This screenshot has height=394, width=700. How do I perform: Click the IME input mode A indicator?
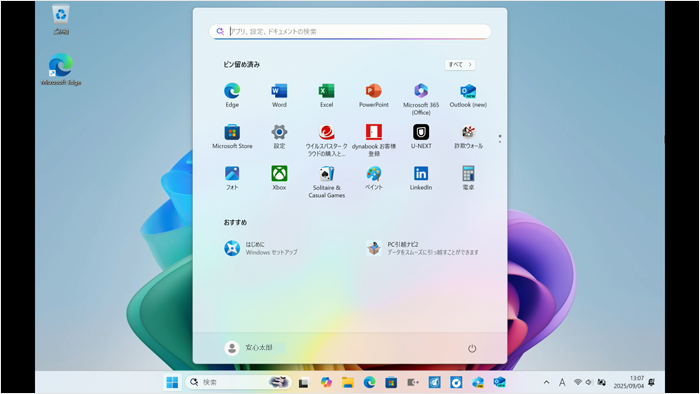click(562, 382)
